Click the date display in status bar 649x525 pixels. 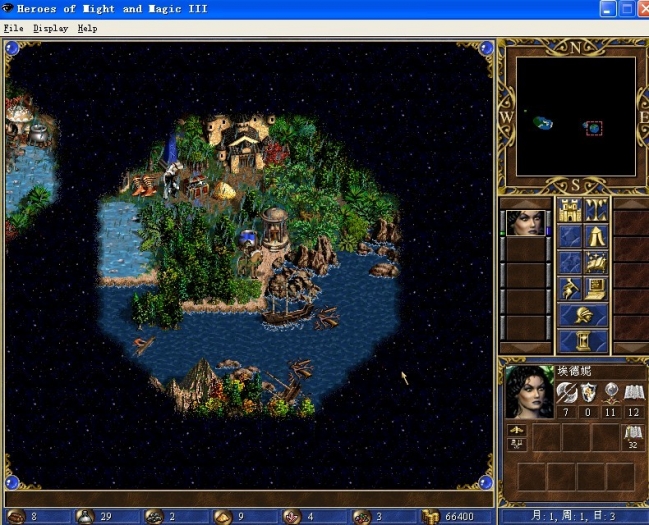[573, 517]
